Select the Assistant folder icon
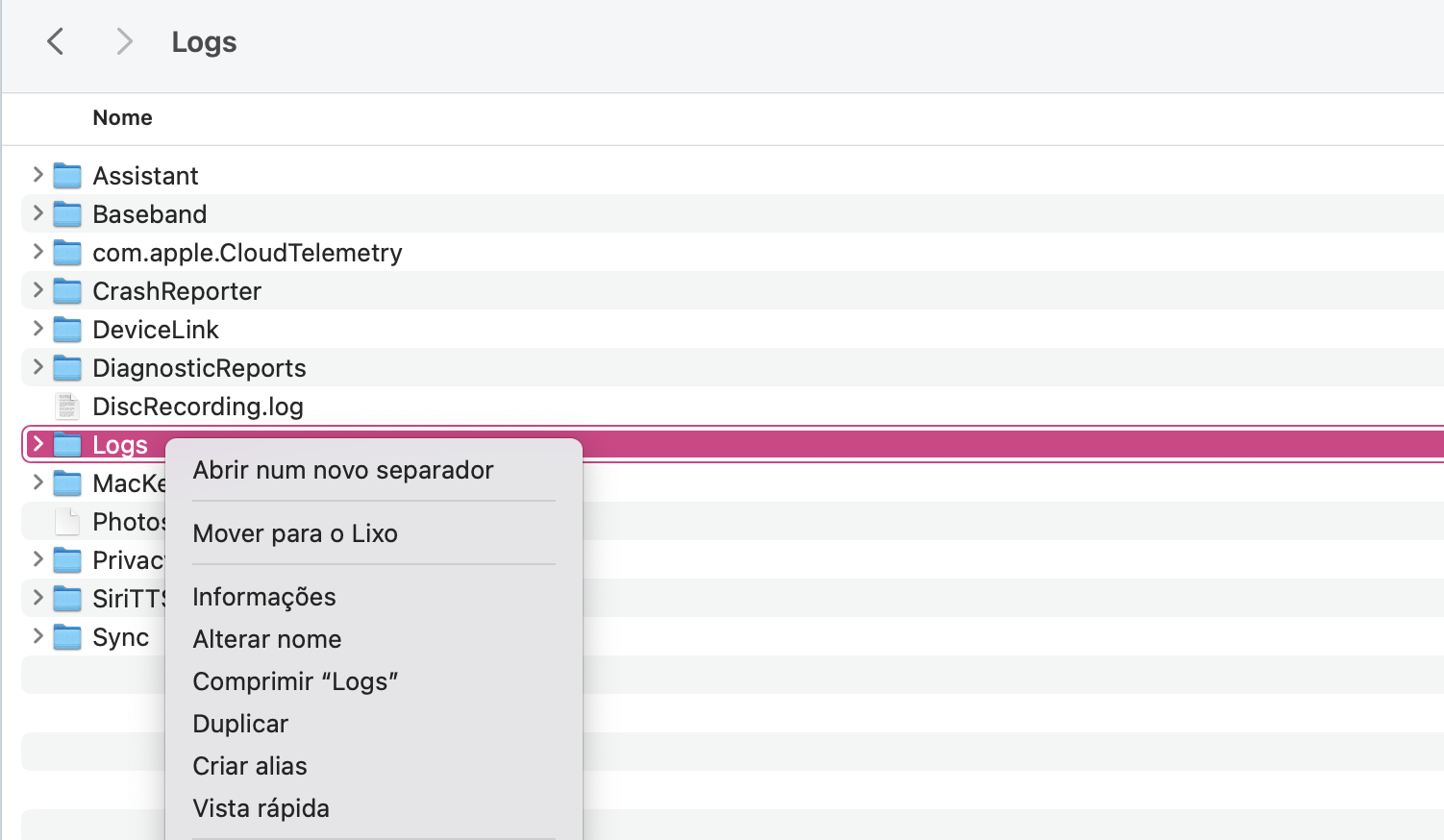This screenshot has width=1444, height=840. pos(67,176)
